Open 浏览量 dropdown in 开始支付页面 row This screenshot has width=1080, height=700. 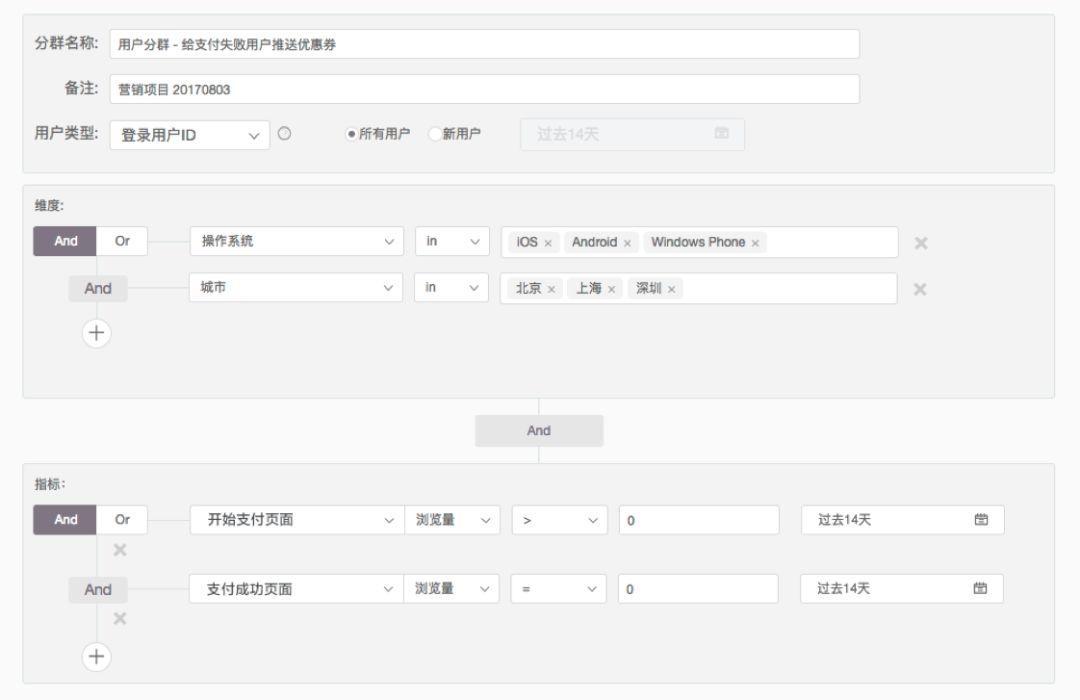(453, 519)
